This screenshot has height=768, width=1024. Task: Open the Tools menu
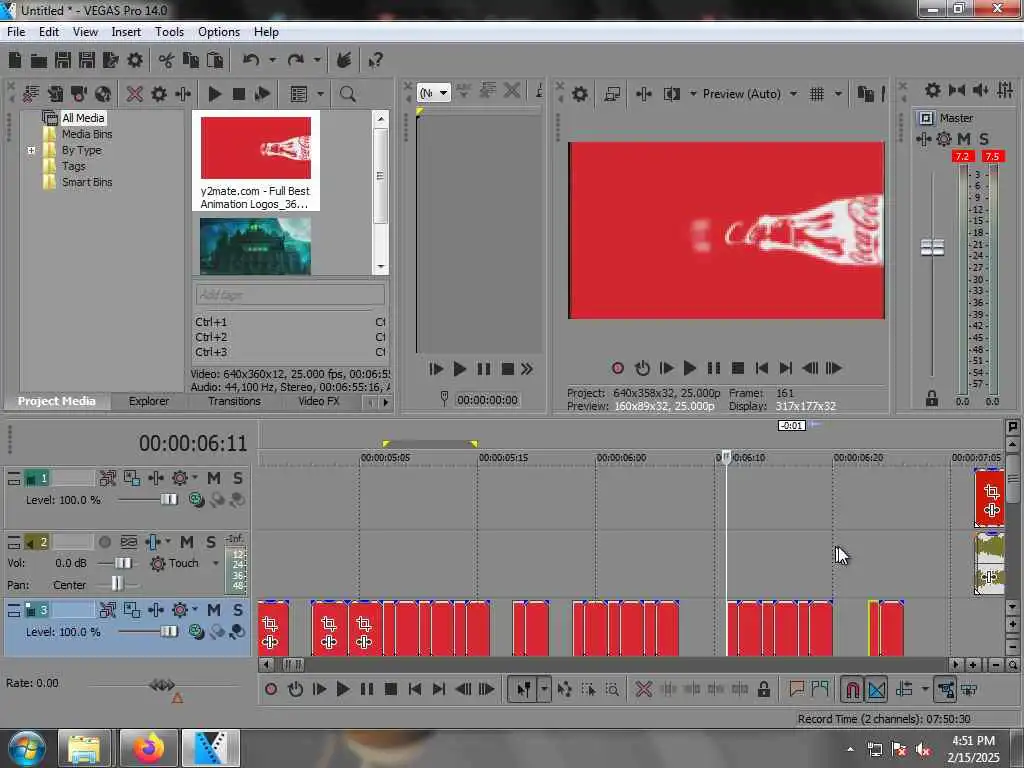tap(169, 32)
